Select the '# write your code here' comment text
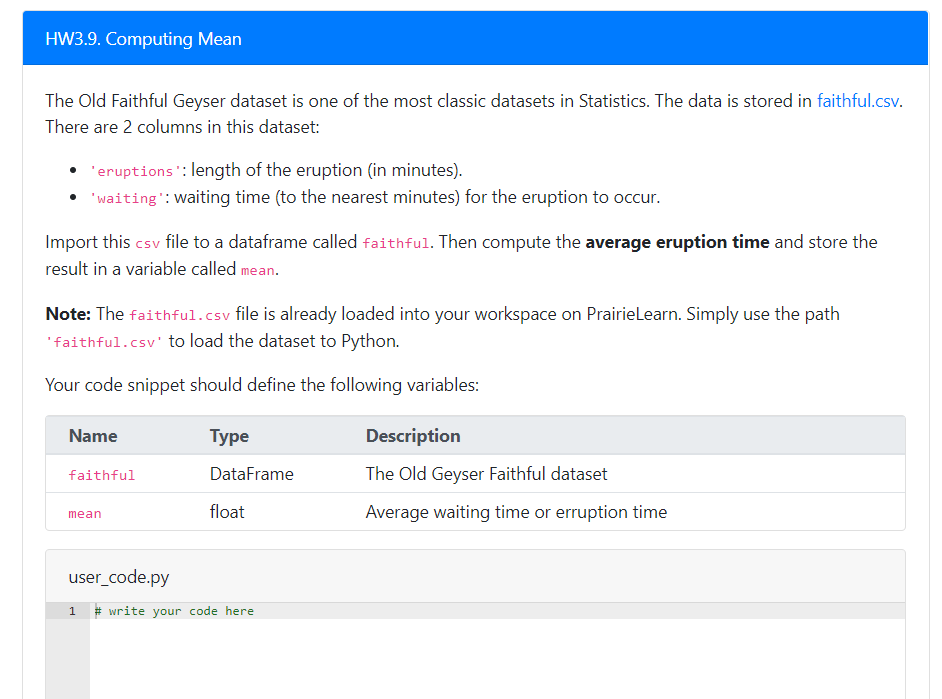The height and width of the screenshot is (699, 942). click(173, 611)
